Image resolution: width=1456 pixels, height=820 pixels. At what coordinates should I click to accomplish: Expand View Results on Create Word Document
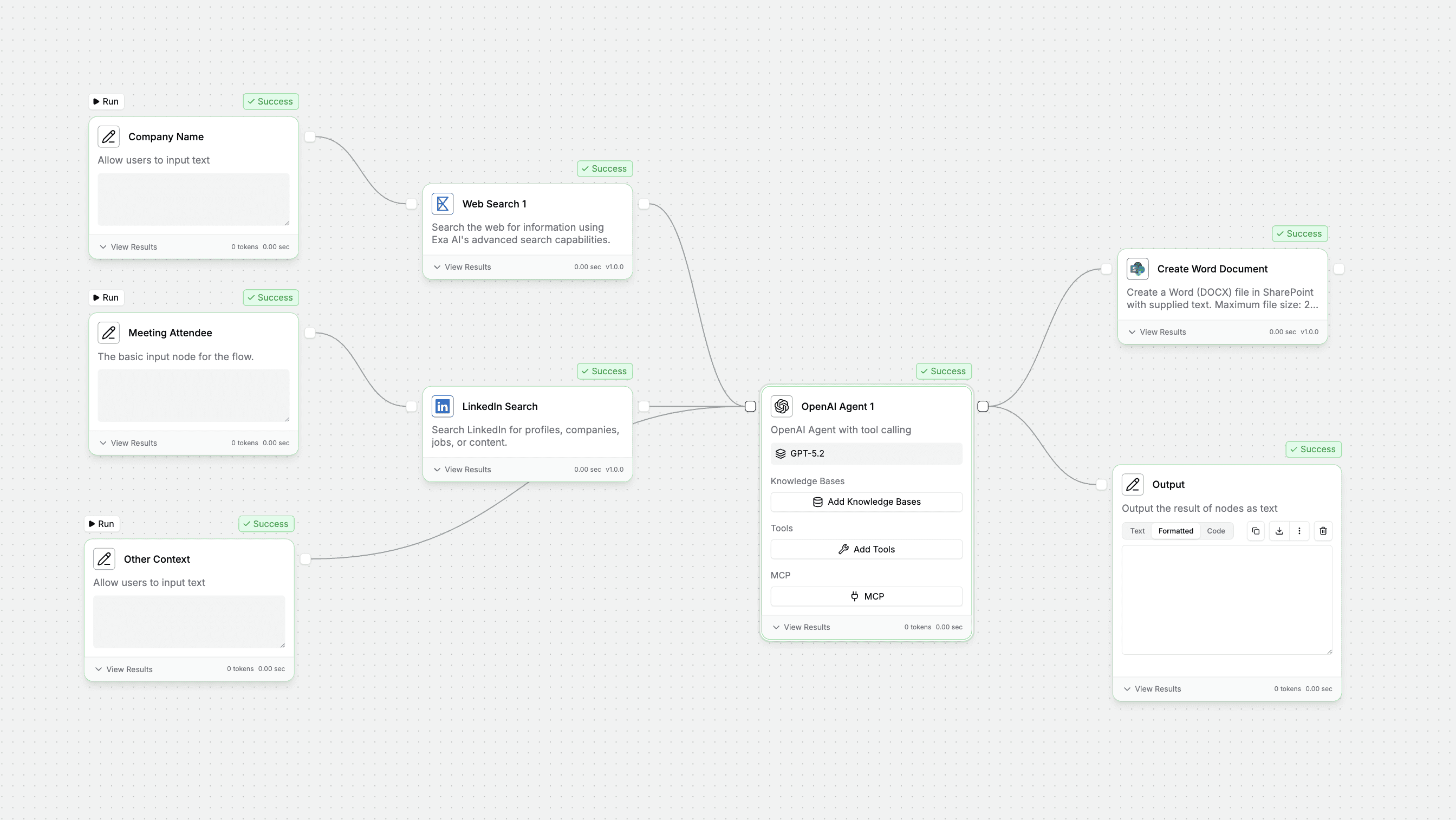(x=1156, y=331)
